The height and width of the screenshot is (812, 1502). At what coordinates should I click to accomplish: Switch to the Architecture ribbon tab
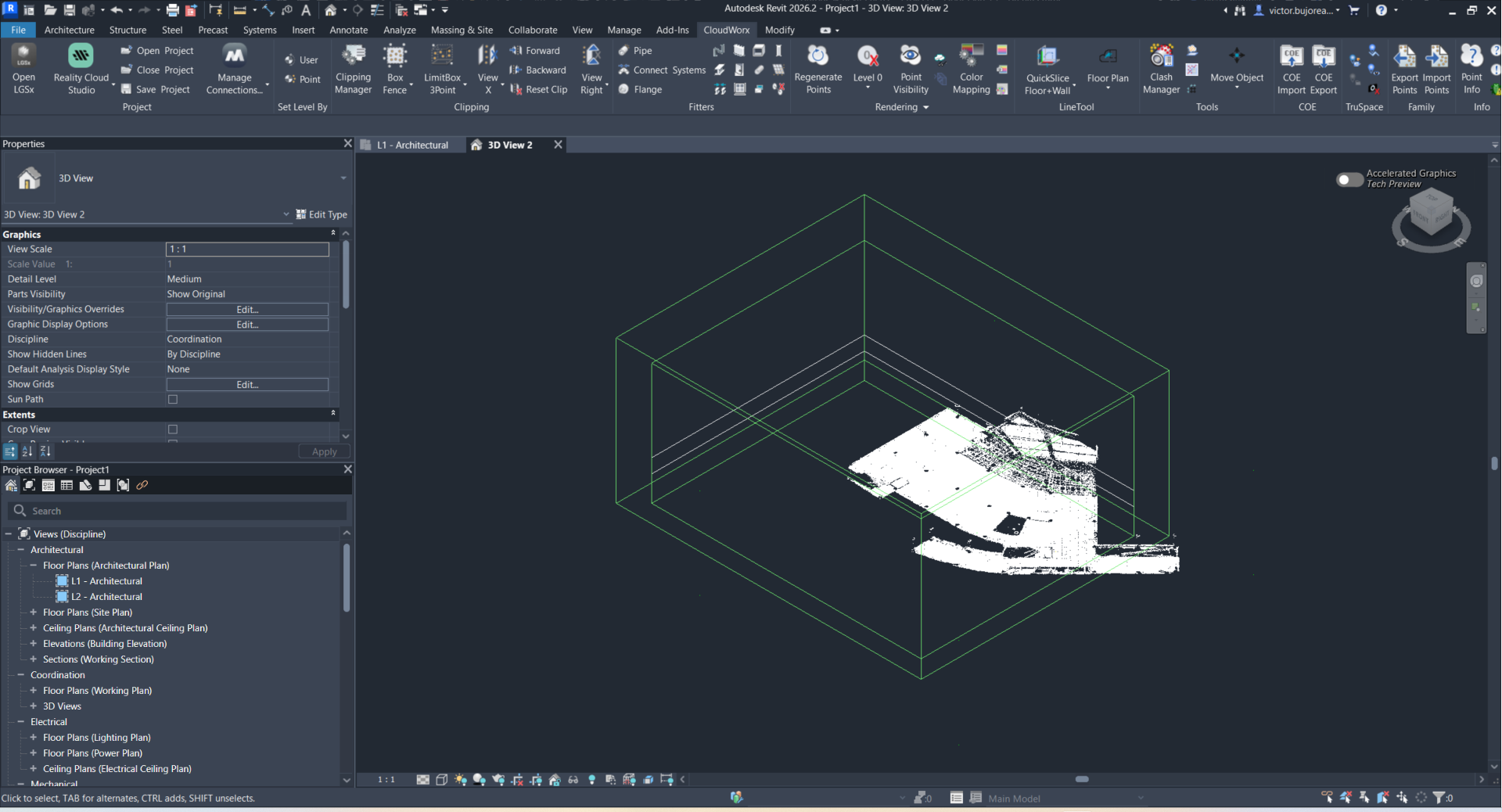click(x=69, y=30)
